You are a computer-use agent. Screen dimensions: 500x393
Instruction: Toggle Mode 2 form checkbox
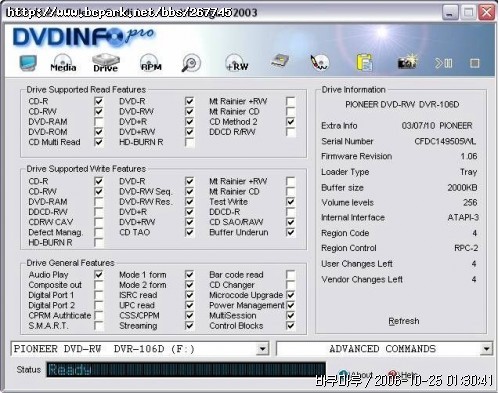coord(189,285)
